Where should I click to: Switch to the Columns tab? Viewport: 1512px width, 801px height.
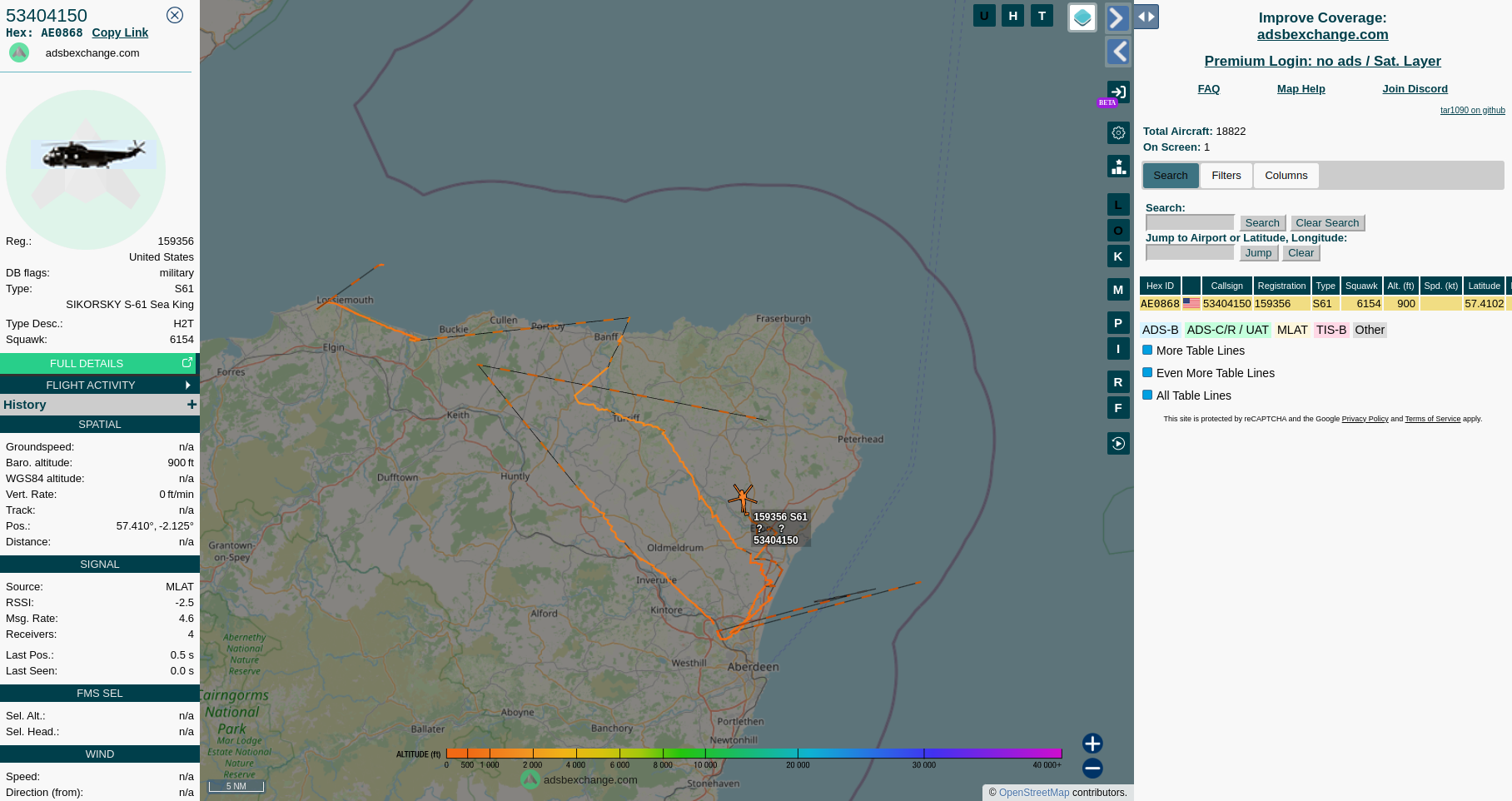[x=1286, y=176]
